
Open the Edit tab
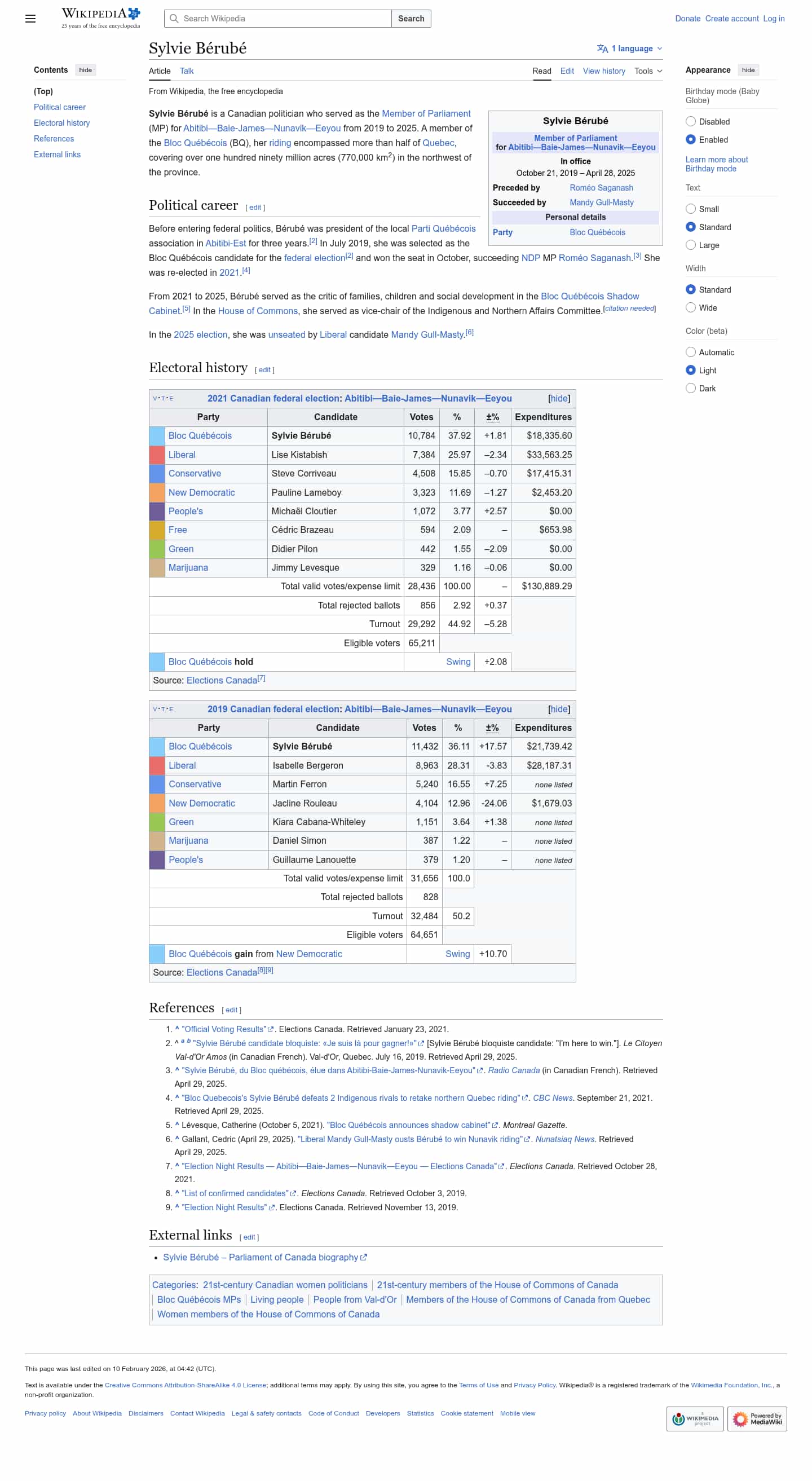tap(567, 70)
